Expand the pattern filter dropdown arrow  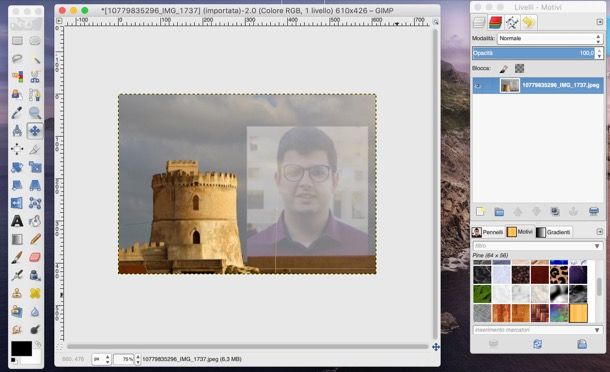(597, 246)
